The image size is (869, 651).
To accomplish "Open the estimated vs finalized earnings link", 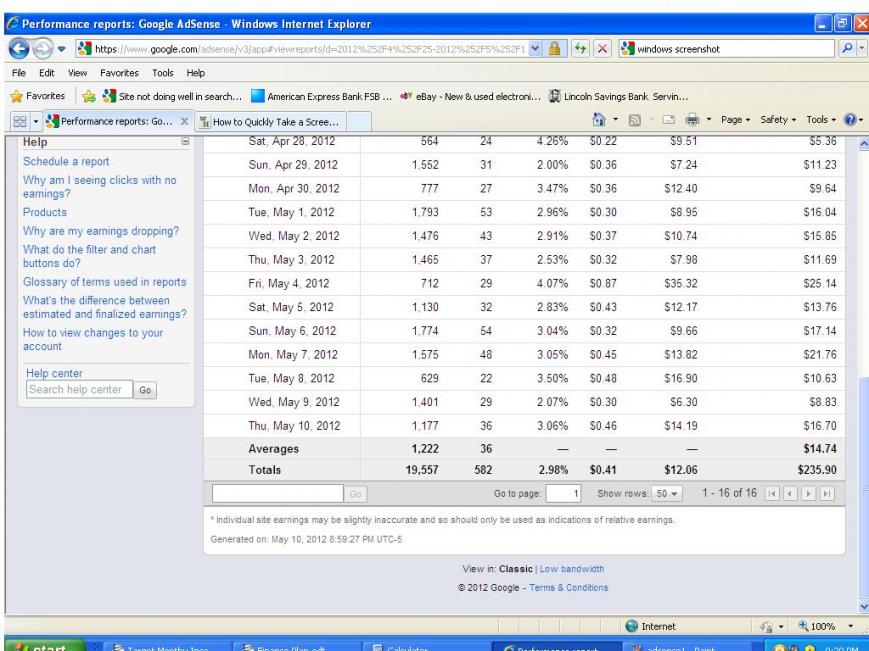I will (x=105, y=307).
